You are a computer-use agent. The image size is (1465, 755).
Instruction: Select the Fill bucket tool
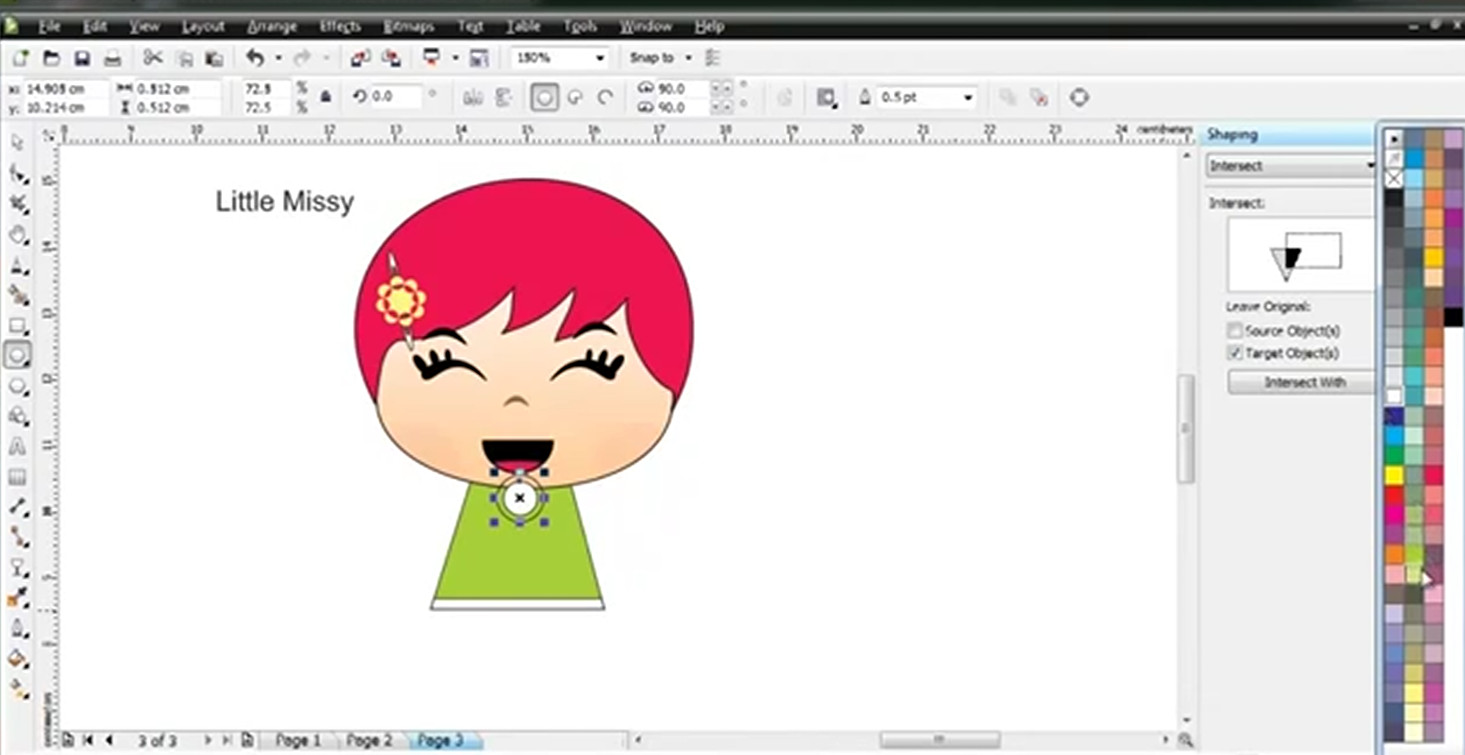[x=18, y=659]
